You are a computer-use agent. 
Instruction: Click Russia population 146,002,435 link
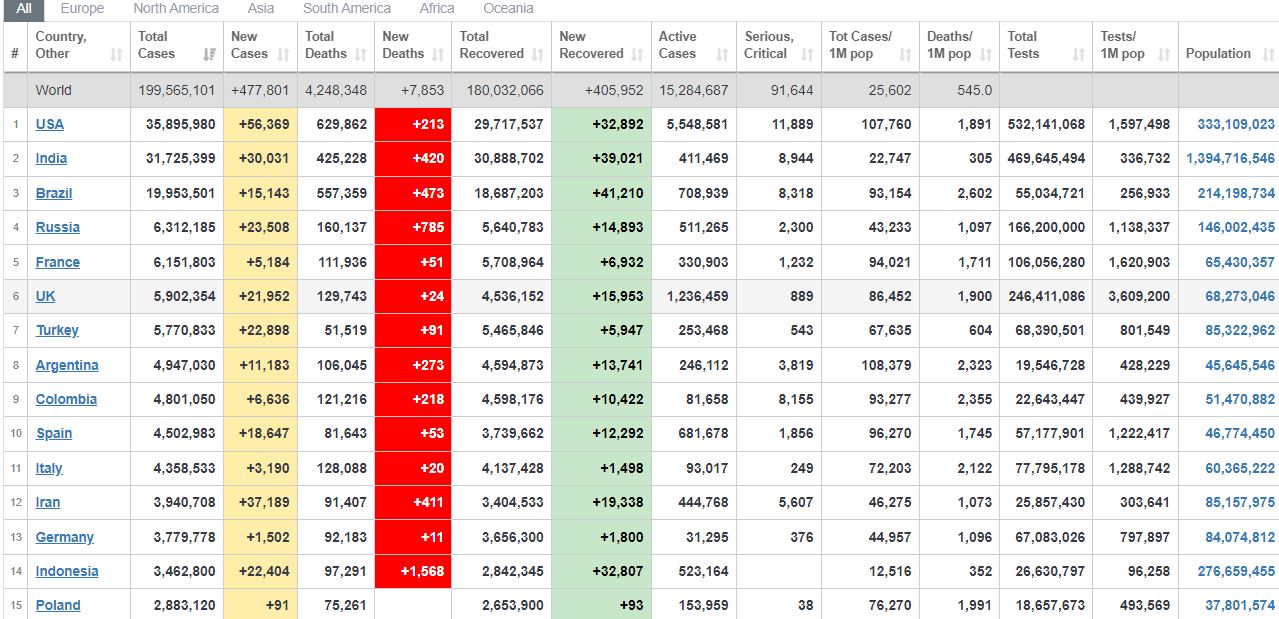[1236, 227]
